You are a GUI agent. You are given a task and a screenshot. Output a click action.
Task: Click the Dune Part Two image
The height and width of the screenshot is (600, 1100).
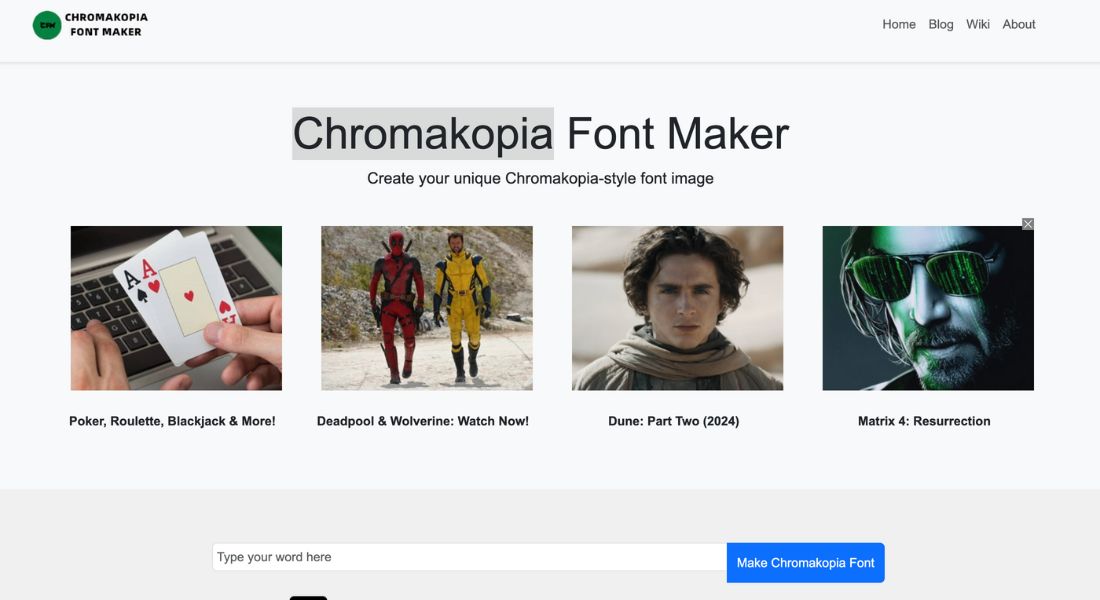pos(677,308)
